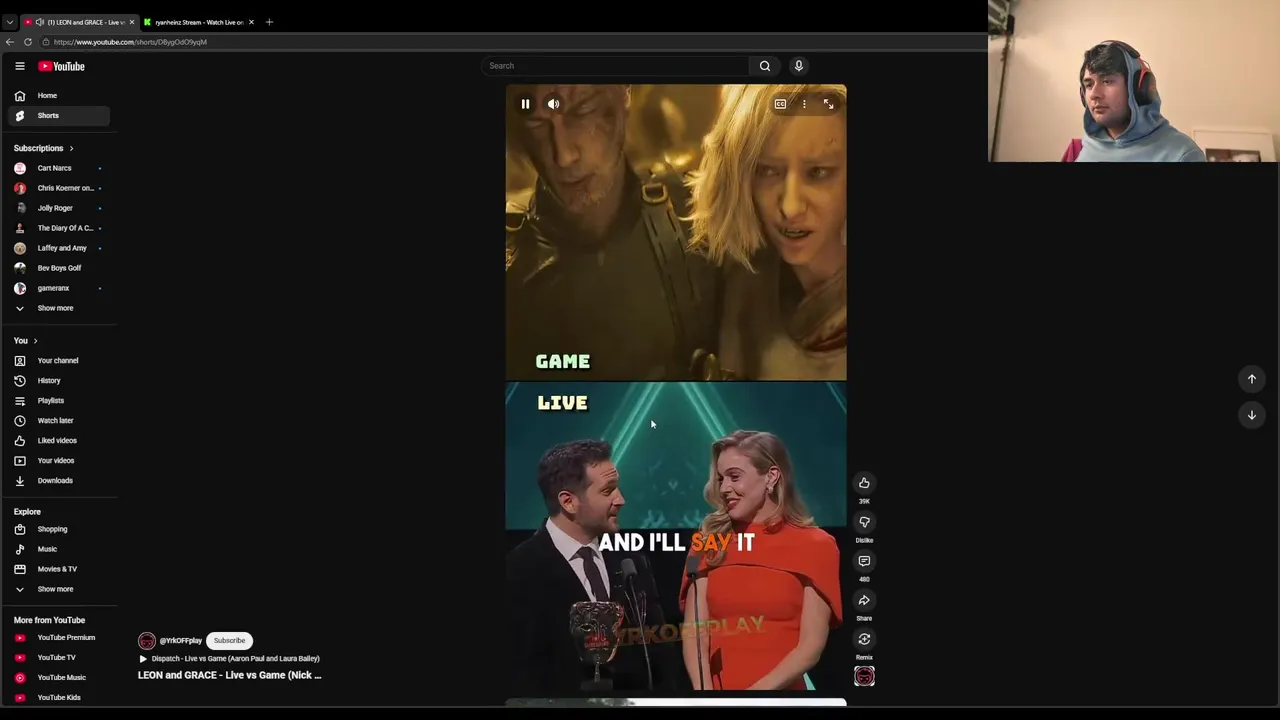Mute the Short's volume
Image resolution: width=1280 pixels, height=720 pixels.
pyautogui.click(x=553, y=104)
